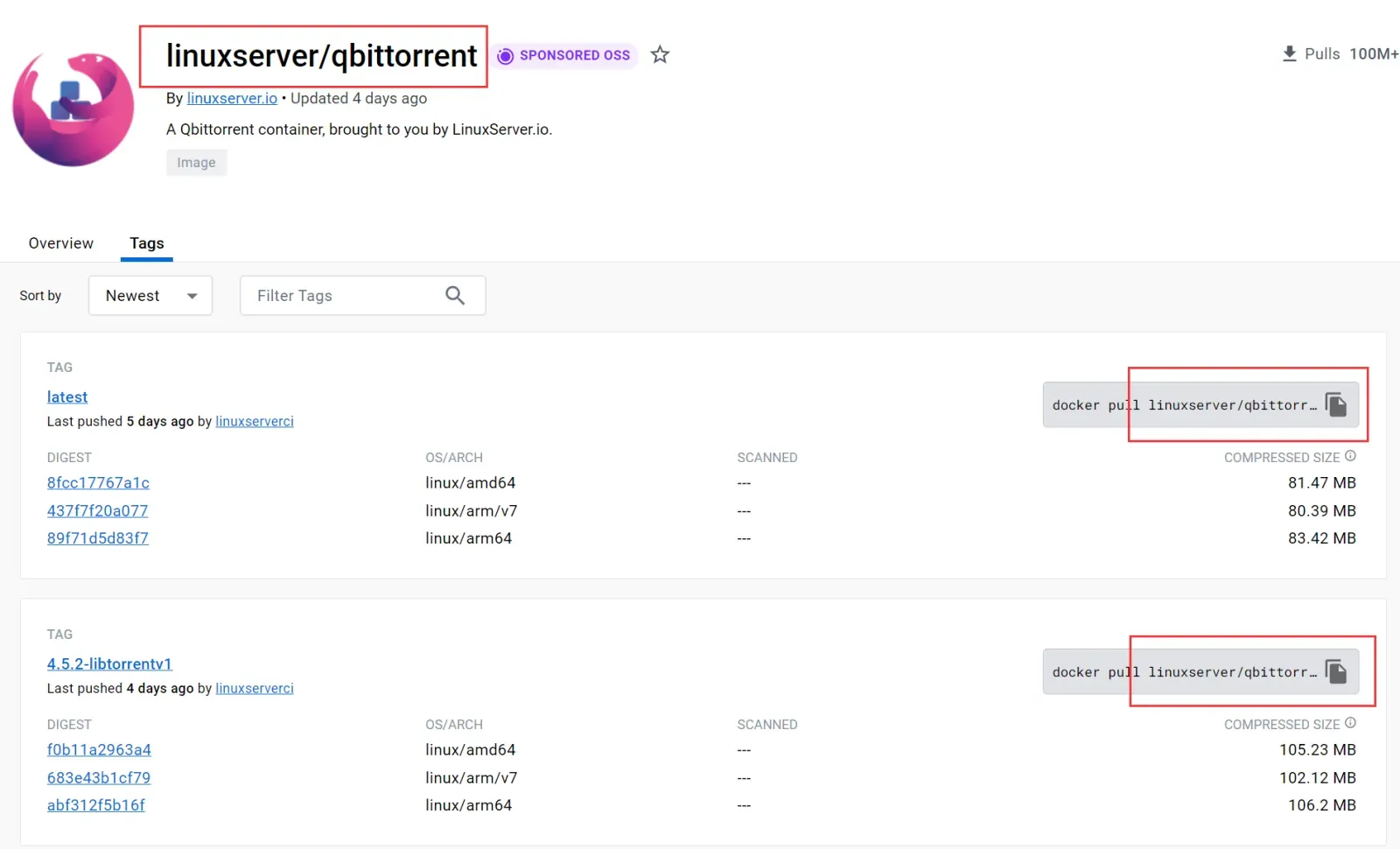The height and width of the screenshot is (849, 1400).
Task: Open the linuxserver.io publisher link
Action: pyautogui.click(x=232, y=98)
